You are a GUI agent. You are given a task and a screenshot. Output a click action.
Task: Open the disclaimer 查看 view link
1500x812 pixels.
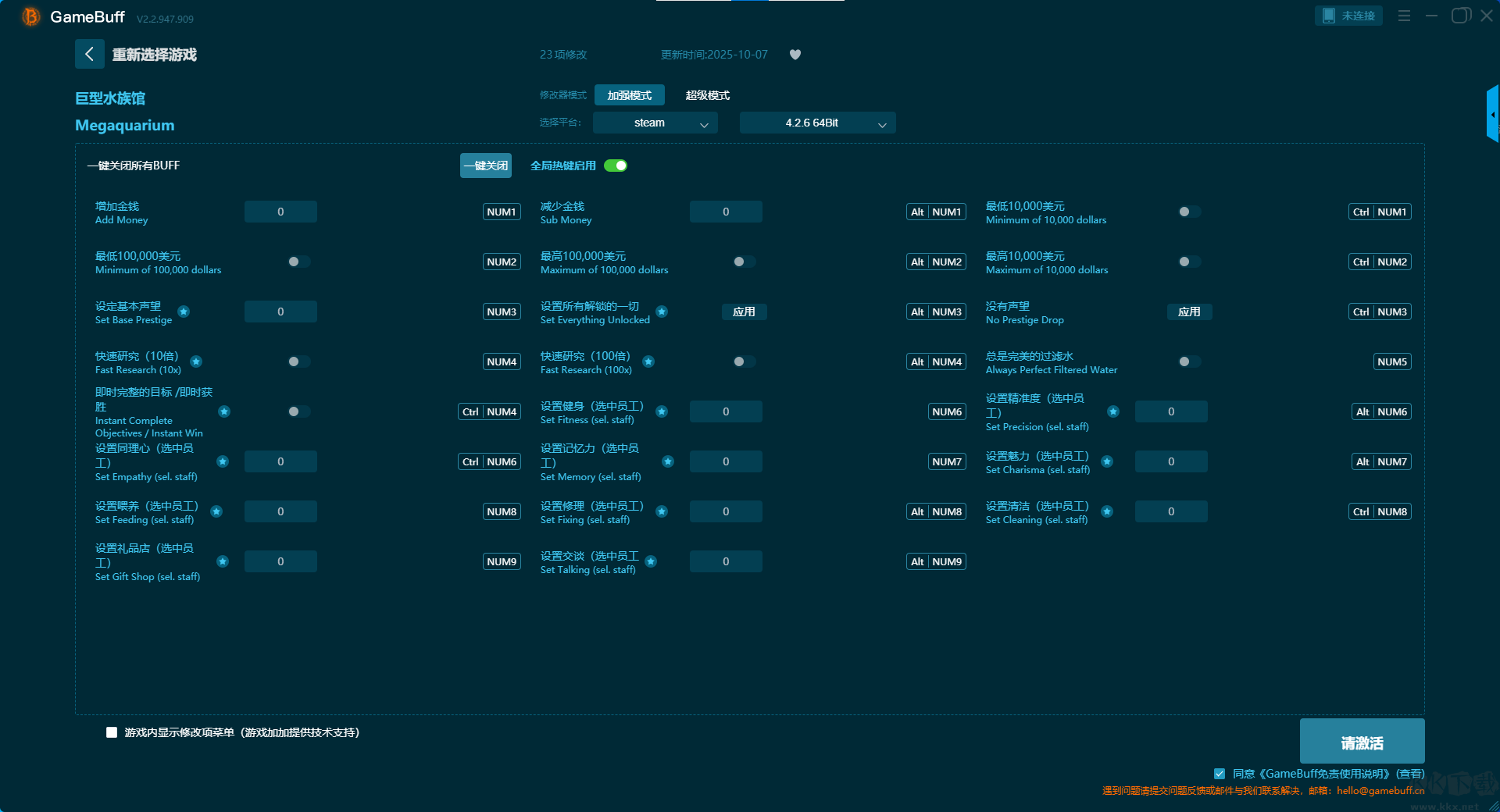pos(1410,774)
